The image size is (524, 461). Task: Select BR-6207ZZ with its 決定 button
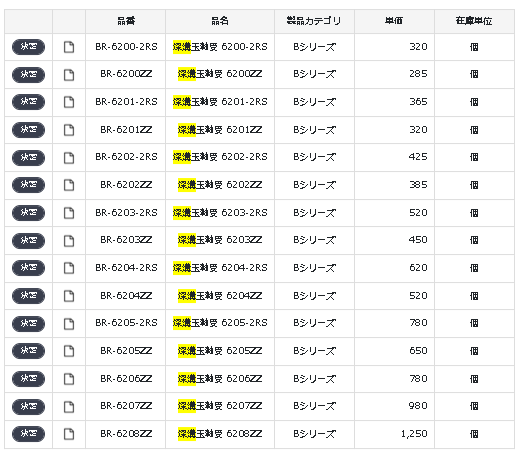click(x=28, y=406)
